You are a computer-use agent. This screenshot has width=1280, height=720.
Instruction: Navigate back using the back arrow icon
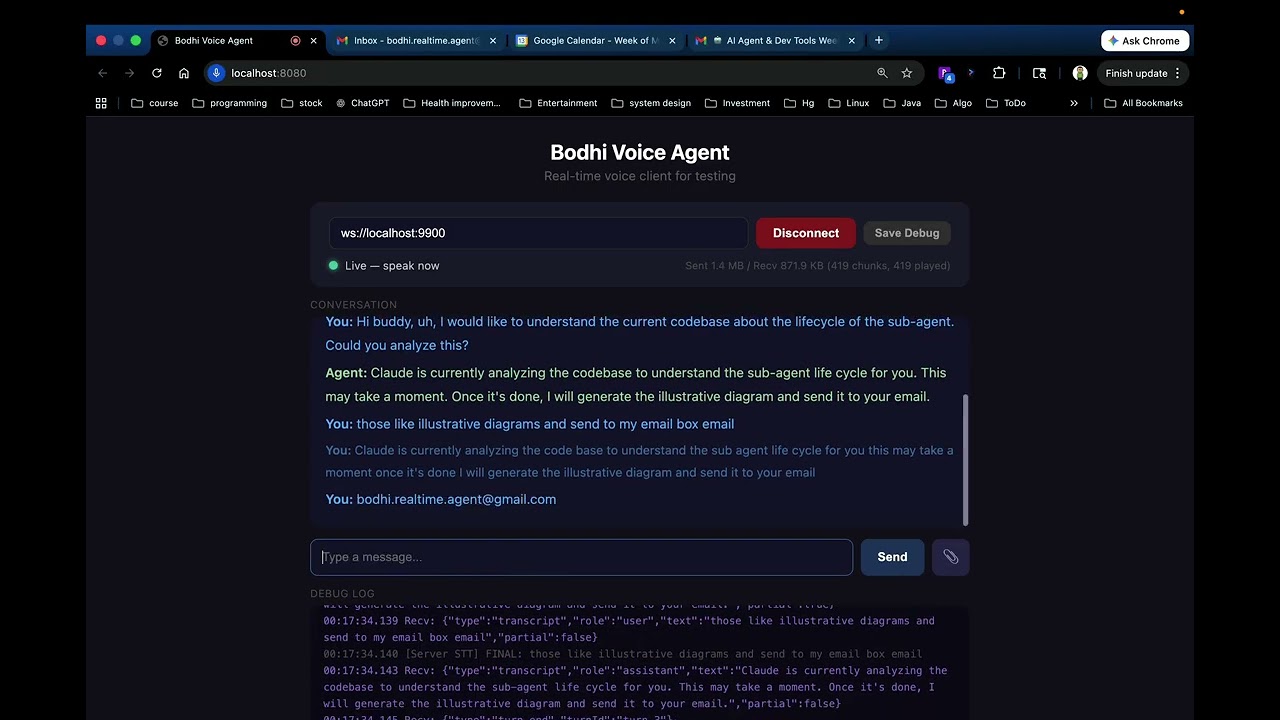coord(102,73)
